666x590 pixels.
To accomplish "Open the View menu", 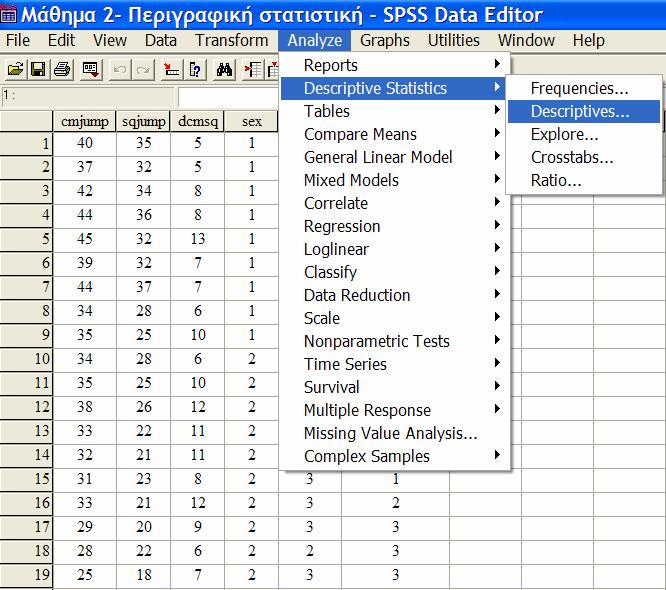I will pos(110,40).
